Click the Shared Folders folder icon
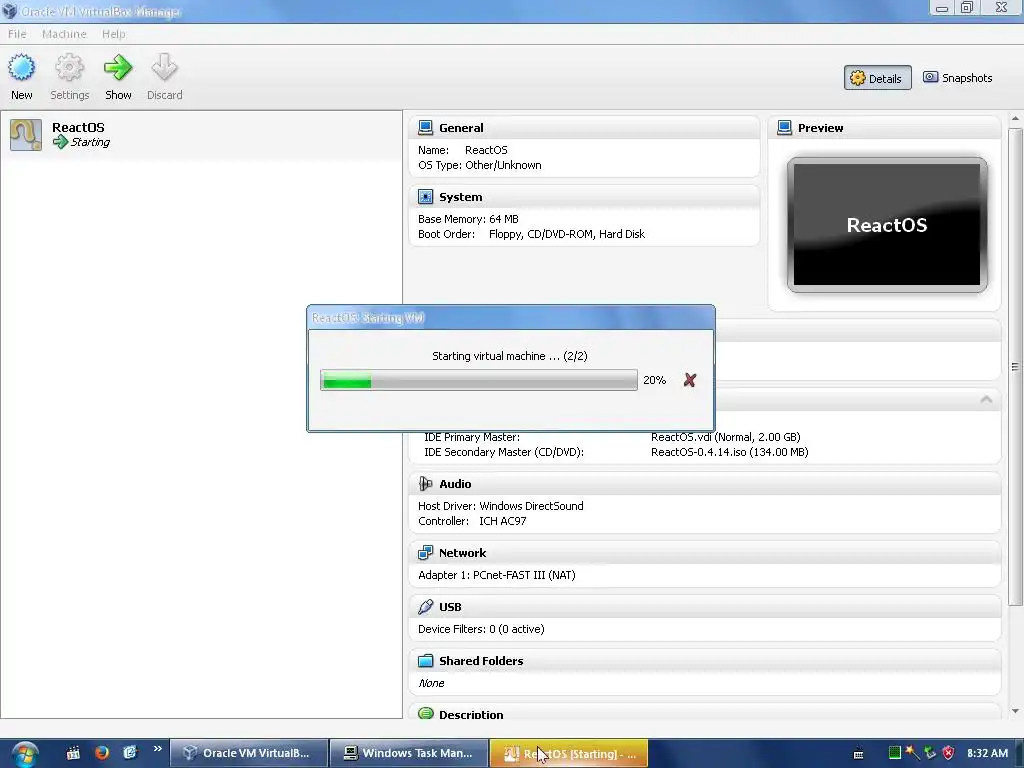Image resolution: width=1024 pixels, height=768 pixels. (425, 660)
